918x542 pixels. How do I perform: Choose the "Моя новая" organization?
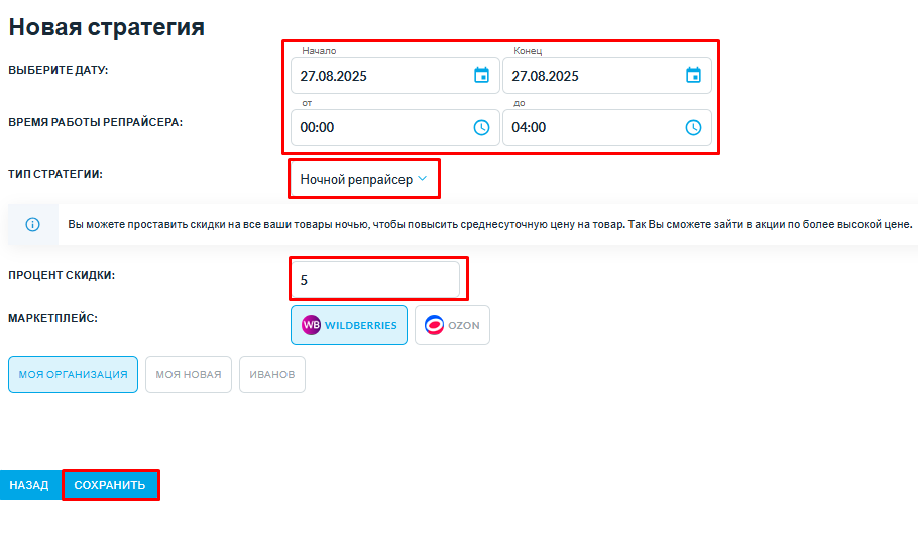pos(188,375)
